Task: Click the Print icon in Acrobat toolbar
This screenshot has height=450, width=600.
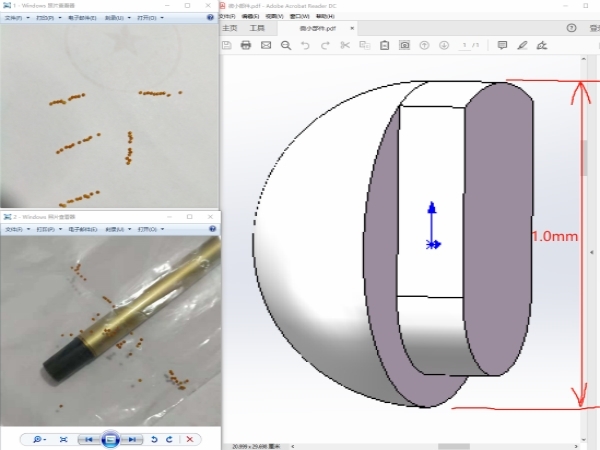Action: click(x=246, y=45)
